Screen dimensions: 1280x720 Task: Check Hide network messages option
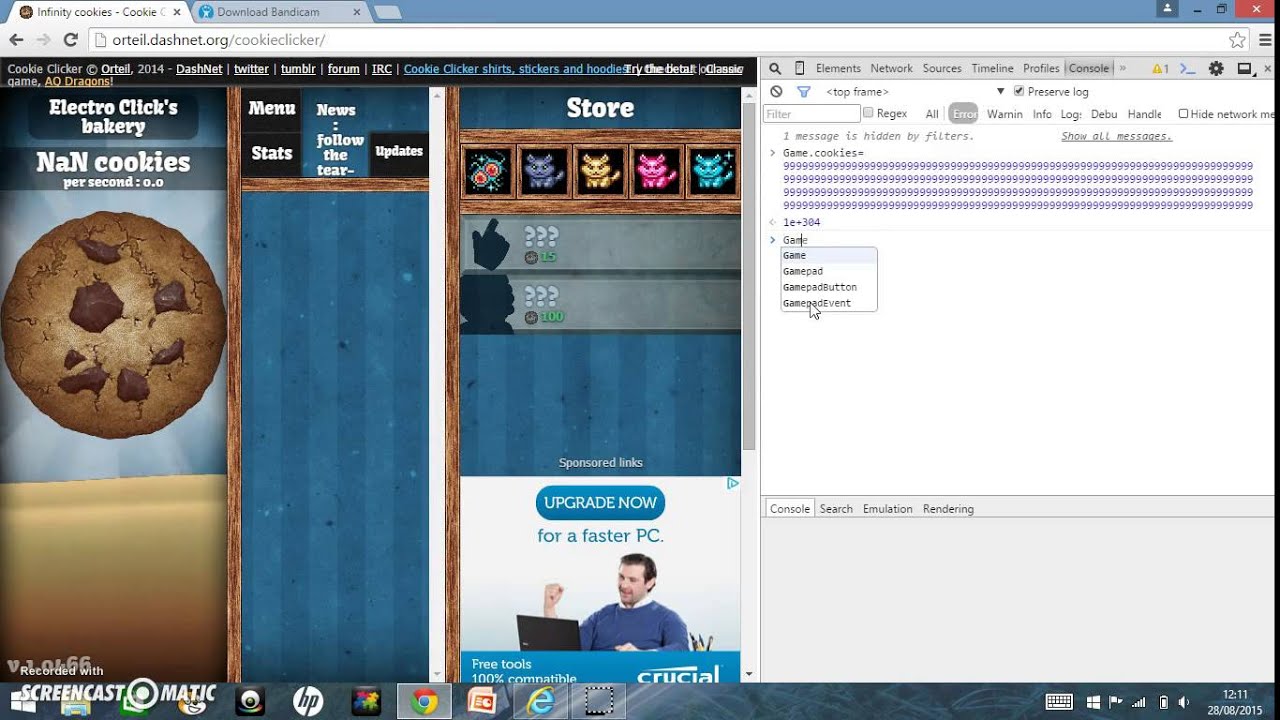(x=1183, y=114)
